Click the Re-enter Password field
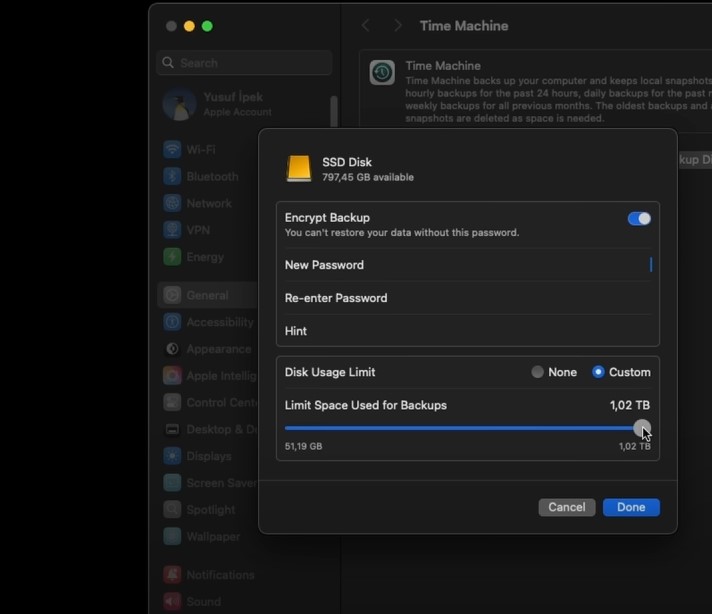Image resolution: width=712 pixels, height=614 pixels. 468,298
